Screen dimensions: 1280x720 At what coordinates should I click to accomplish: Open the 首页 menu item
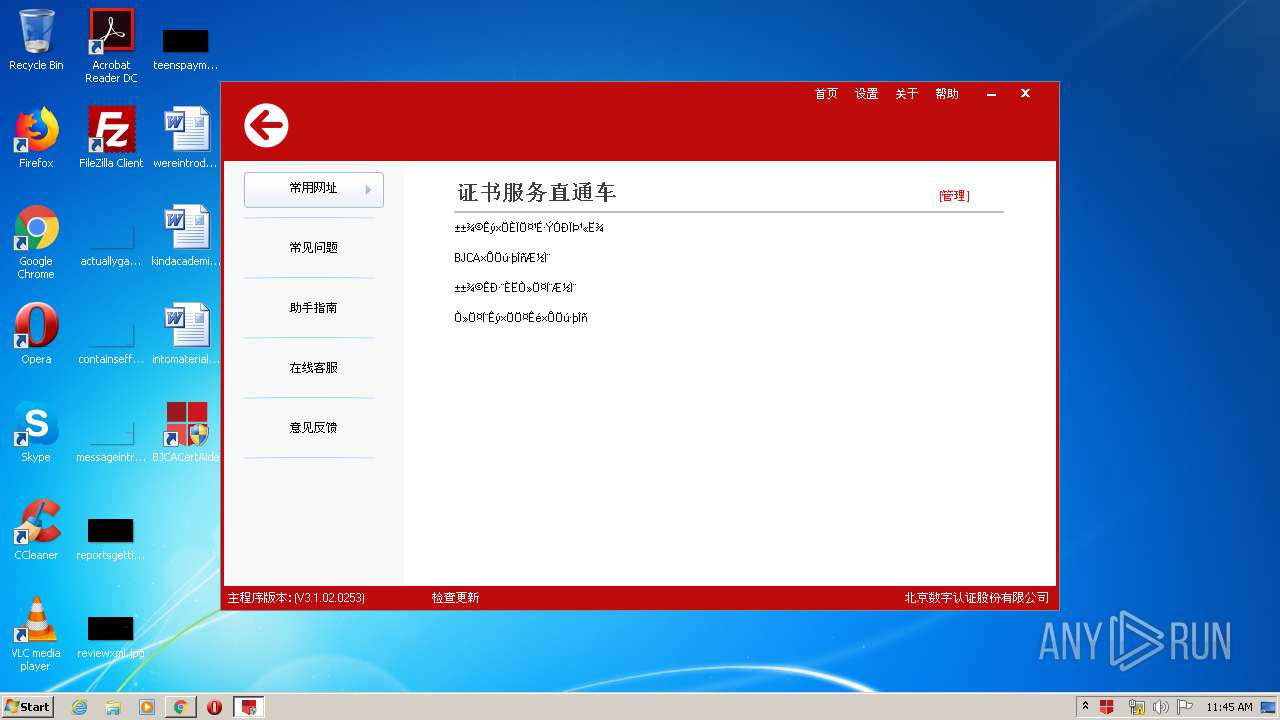coord(826,94)
